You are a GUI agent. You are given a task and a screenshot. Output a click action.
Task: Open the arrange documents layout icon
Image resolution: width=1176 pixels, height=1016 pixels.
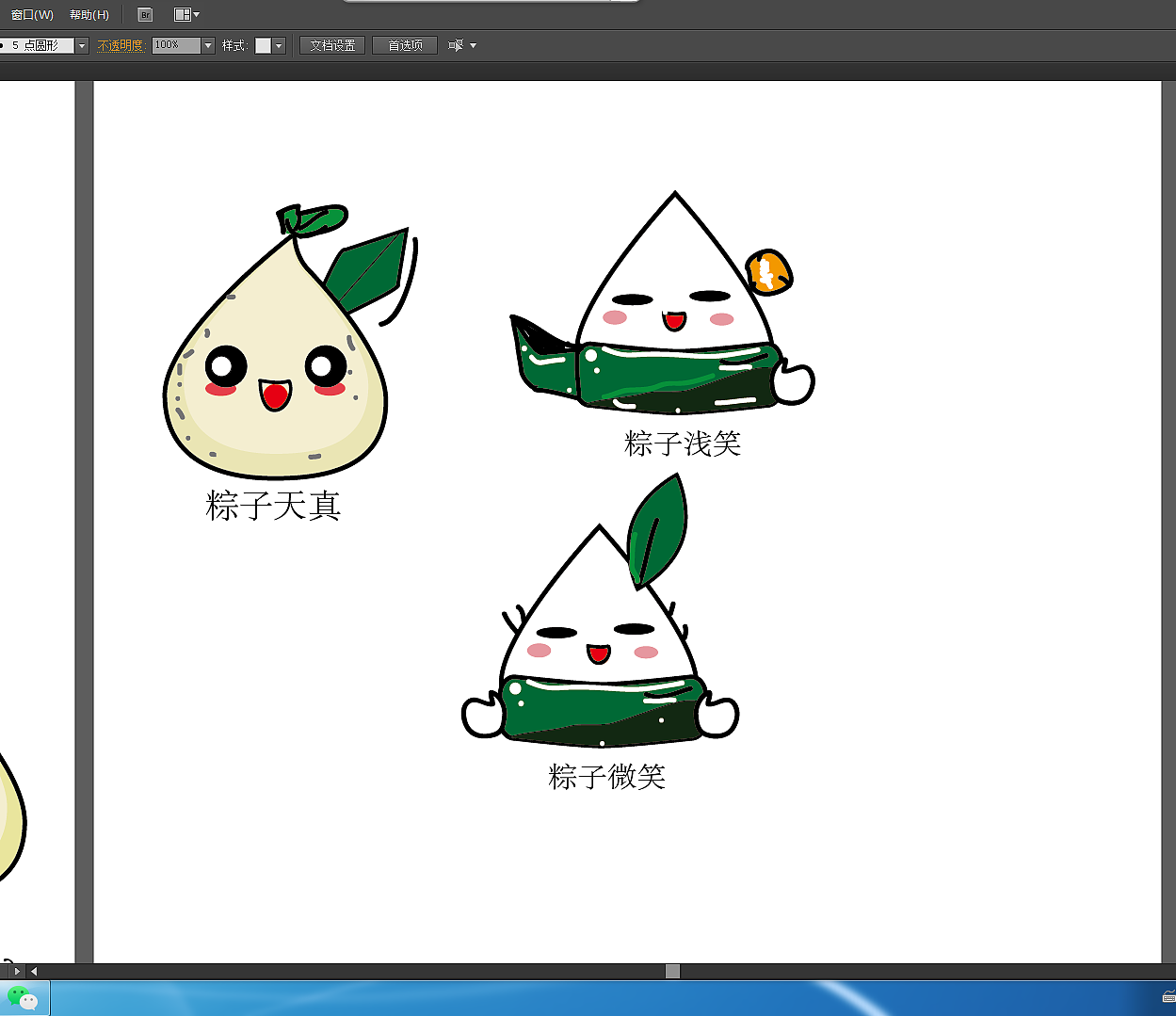[183, 15]
